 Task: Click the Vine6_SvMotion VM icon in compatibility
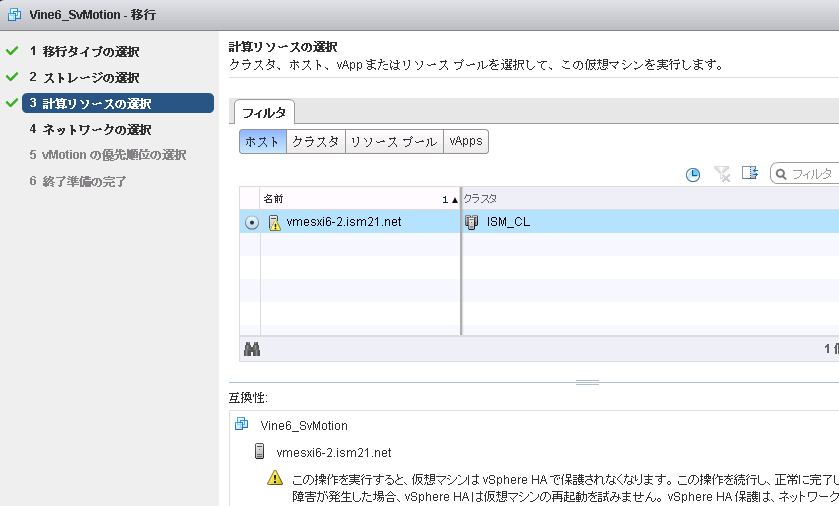click(x=241, y=425)
